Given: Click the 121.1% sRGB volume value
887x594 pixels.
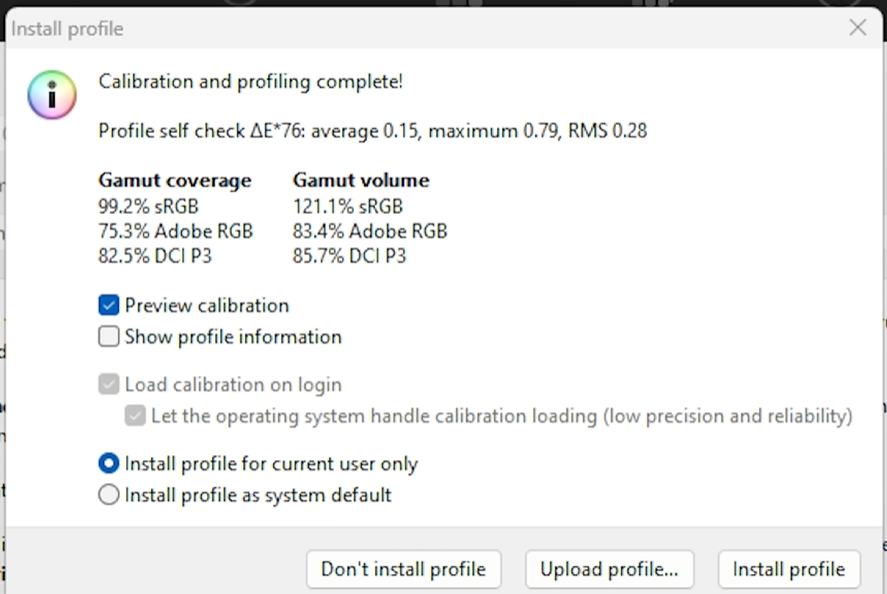Looking at the screenshot, I should click(x=348, y=206).
